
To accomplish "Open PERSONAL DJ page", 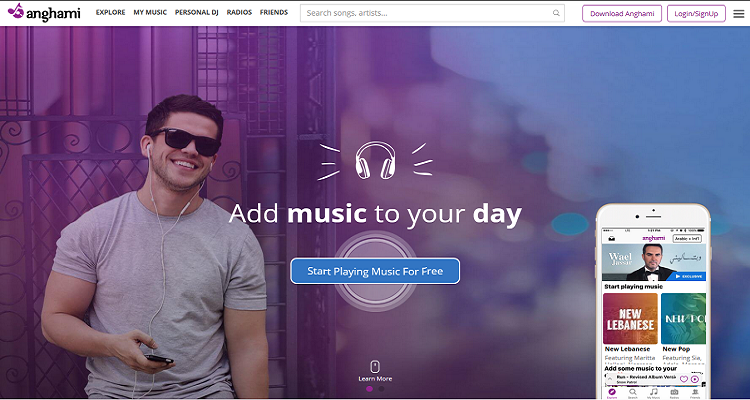I will (x=197, y=12).
